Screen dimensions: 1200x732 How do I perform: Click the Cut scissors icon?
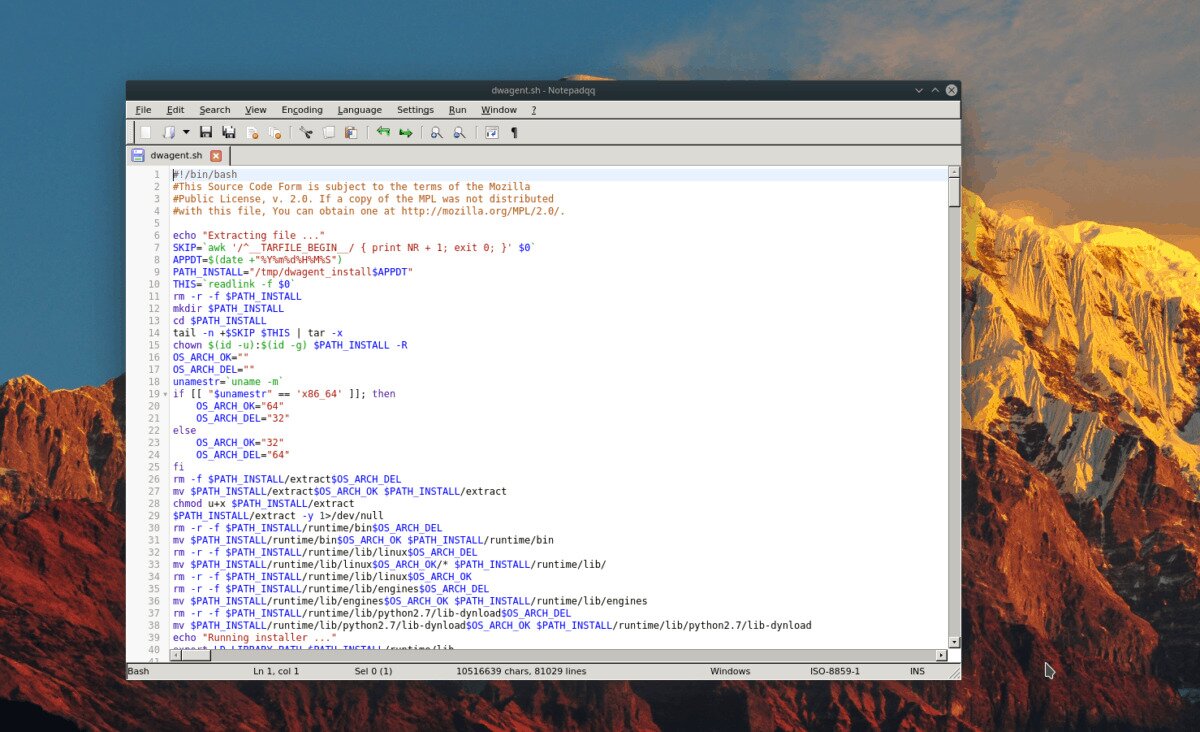(306, 132)
